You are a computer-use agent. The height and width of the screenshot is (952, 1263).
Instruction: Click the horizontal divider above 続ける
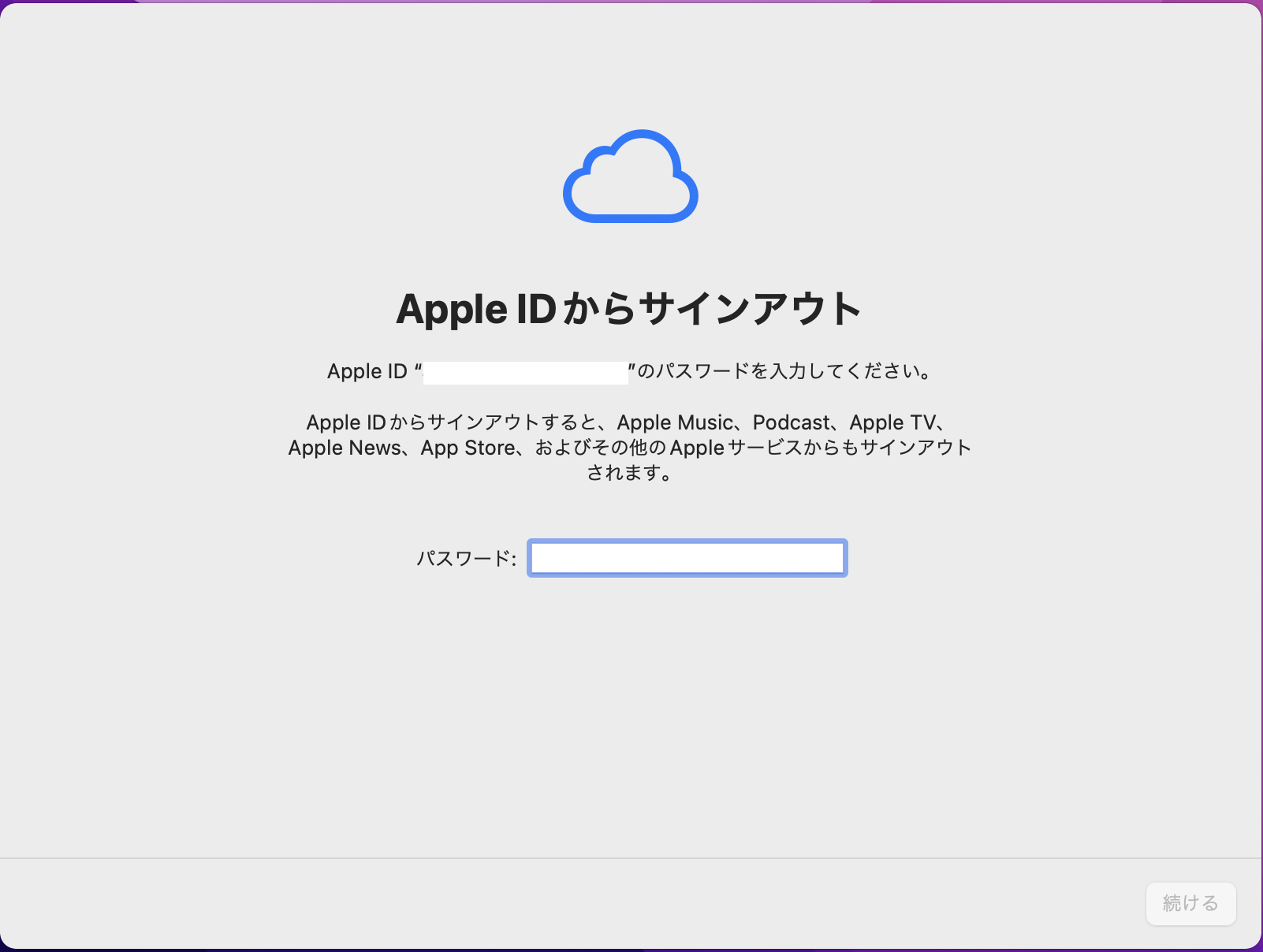pos(631,857)
